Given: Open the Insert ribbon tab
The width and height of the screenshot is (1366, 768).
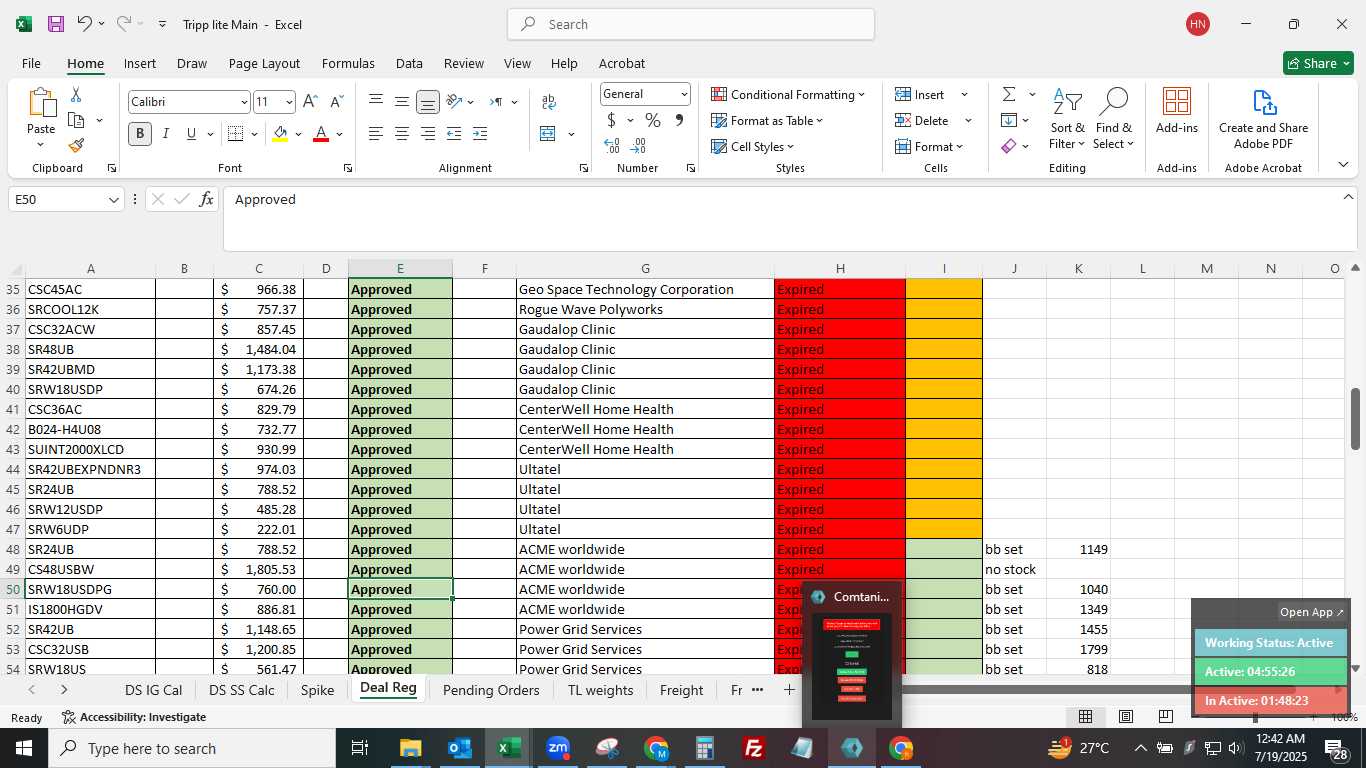Looking at the screenshot, I should tap(140, 63).
